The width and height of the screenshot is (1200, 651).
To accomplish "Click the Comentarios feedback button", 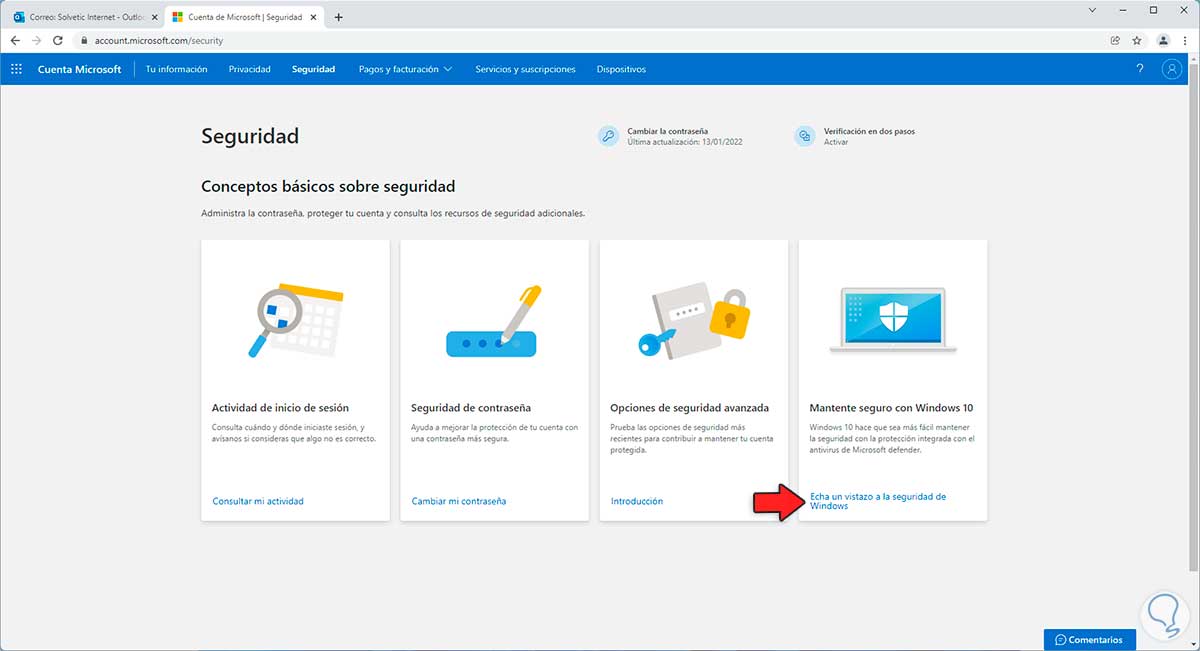I will pos(1089,639).
